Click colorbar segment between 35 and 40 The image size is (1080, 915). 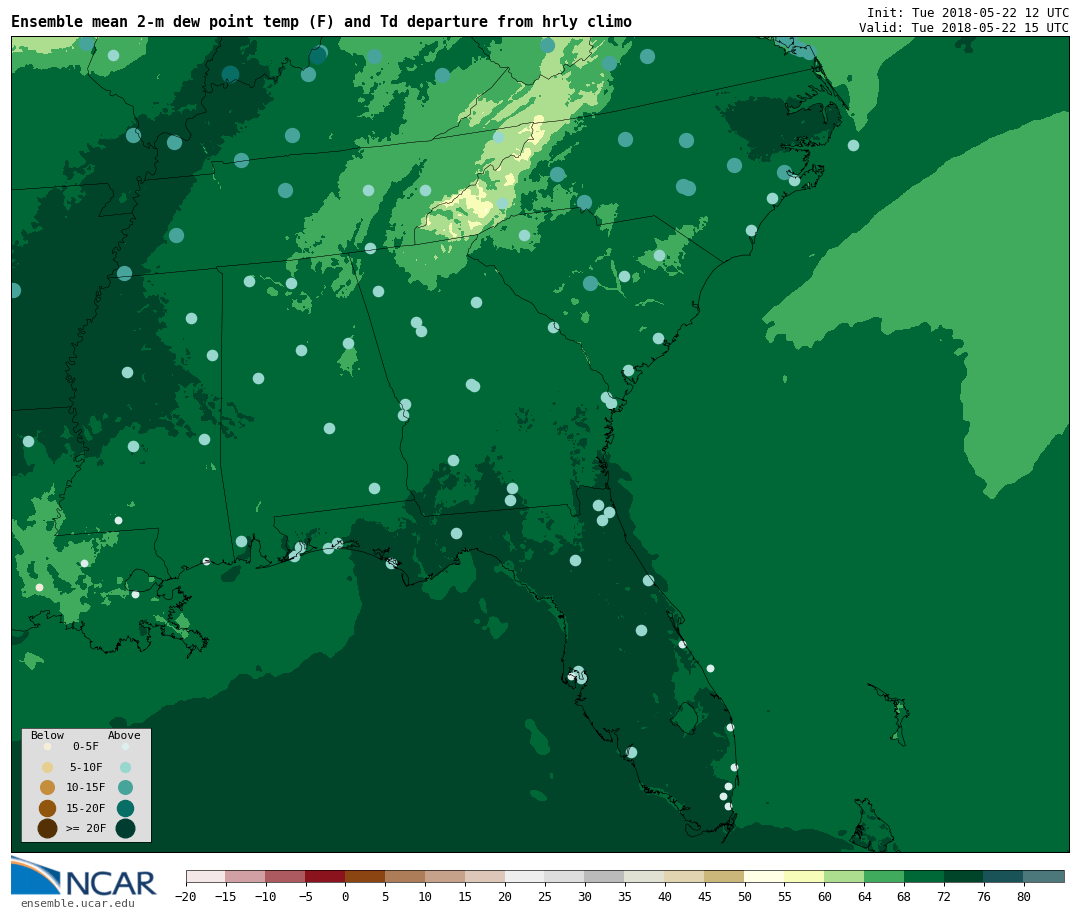point(645,876)
